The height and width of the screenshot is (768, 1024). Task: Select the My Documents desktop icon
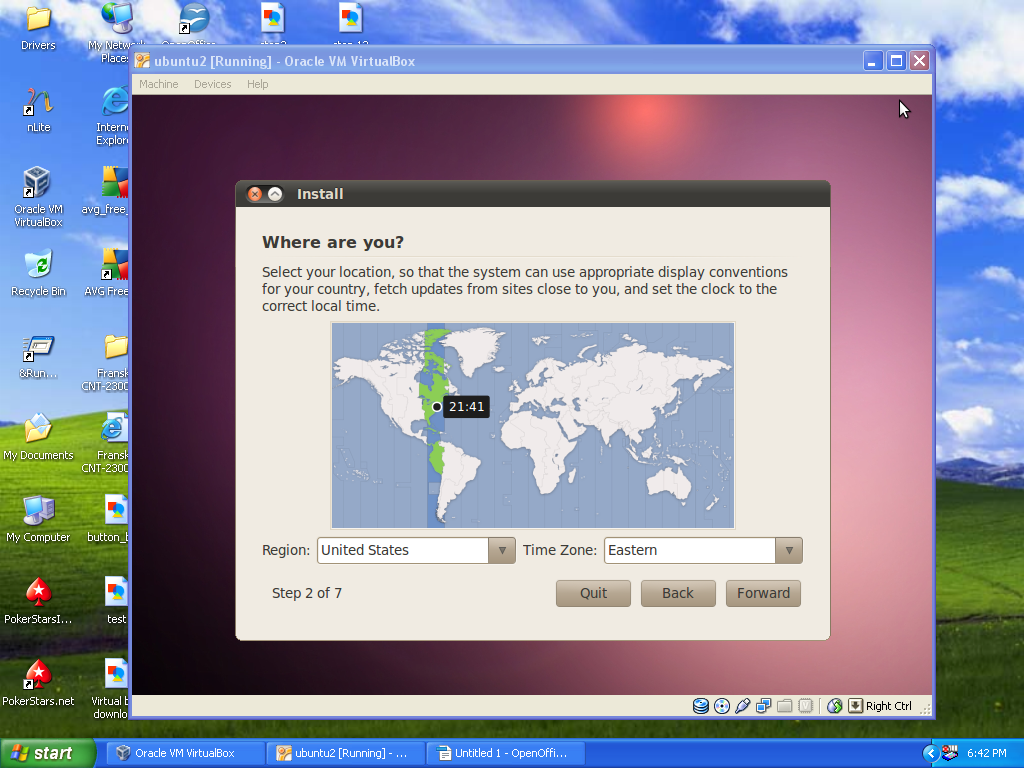coord(38,438)
